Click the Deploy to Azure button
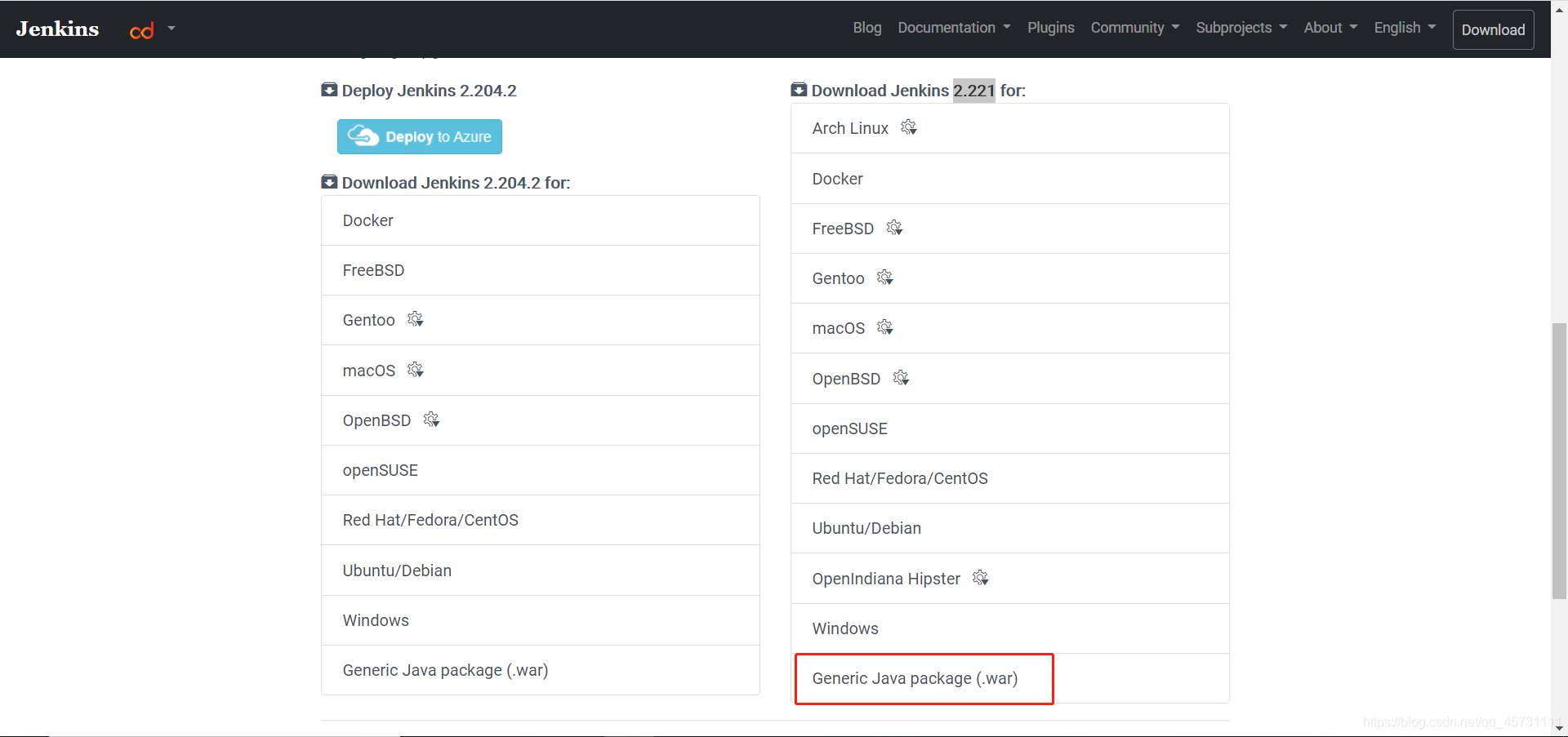This screenshot has height=737, width=1568. (x=420, y=137)
